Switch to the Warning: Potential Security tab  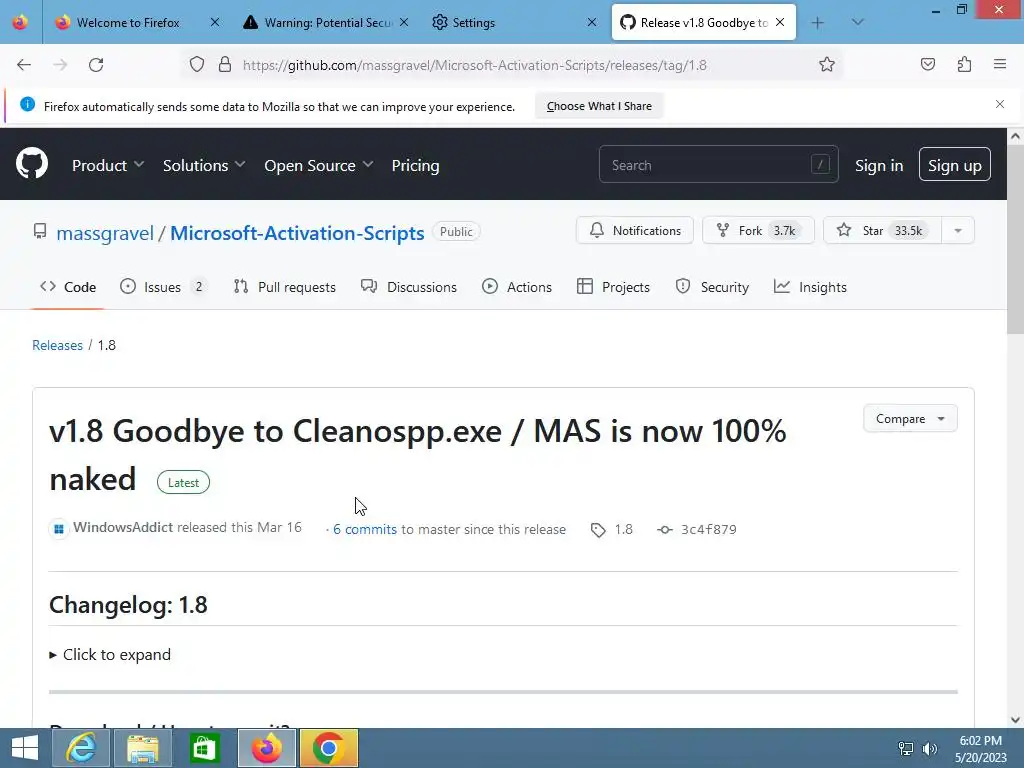pos(317,23)
